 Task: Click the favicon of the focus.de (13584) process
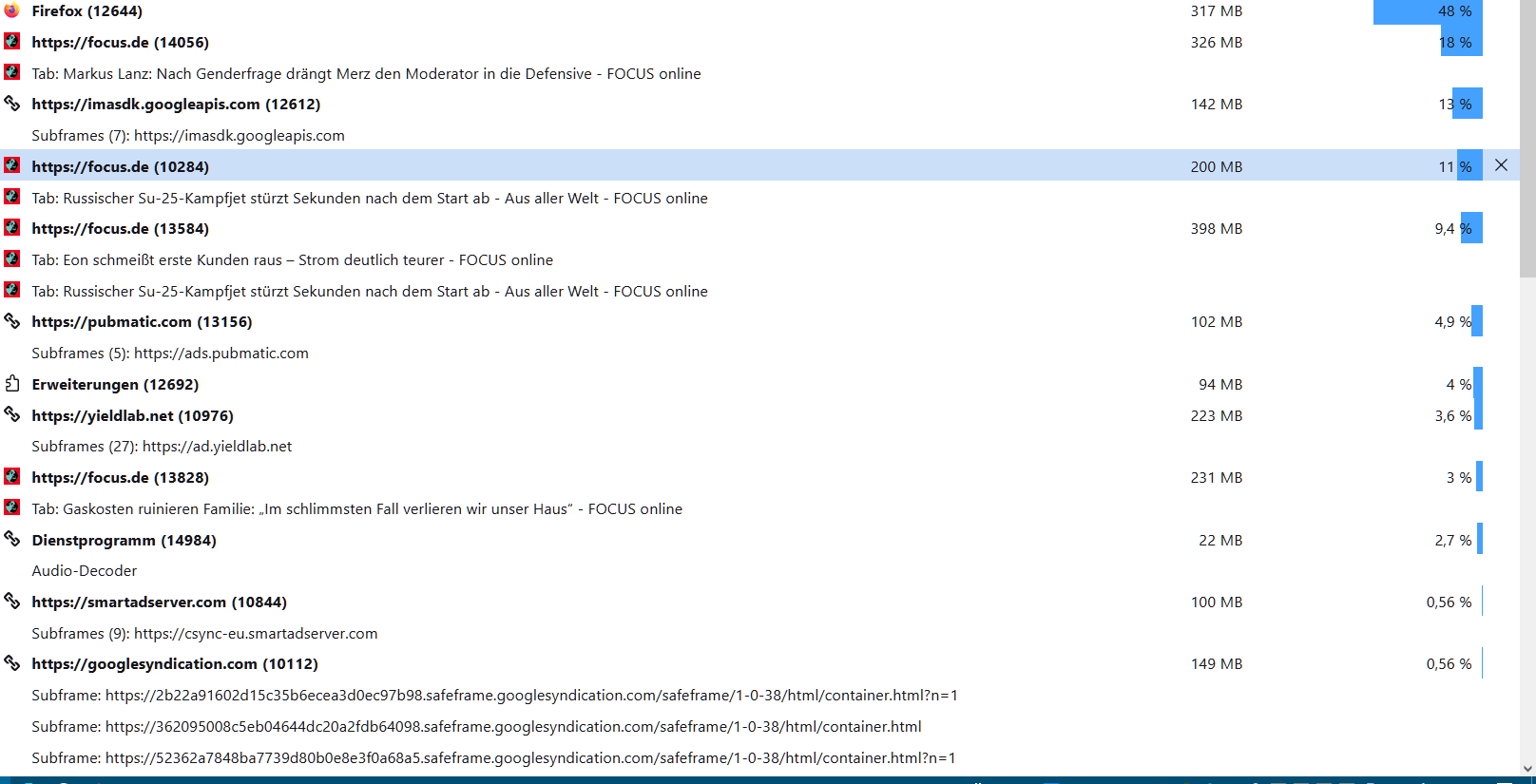tap(11, 227)
